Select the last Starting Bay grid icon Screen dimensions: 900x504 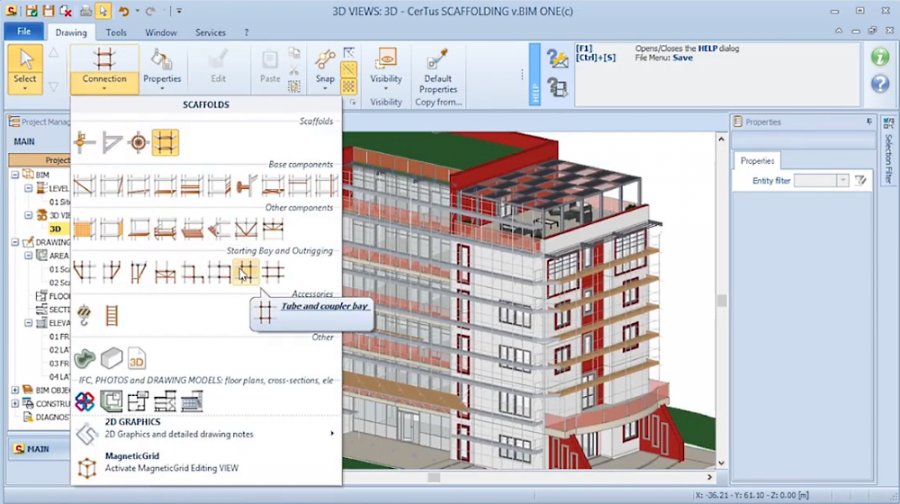273,272
